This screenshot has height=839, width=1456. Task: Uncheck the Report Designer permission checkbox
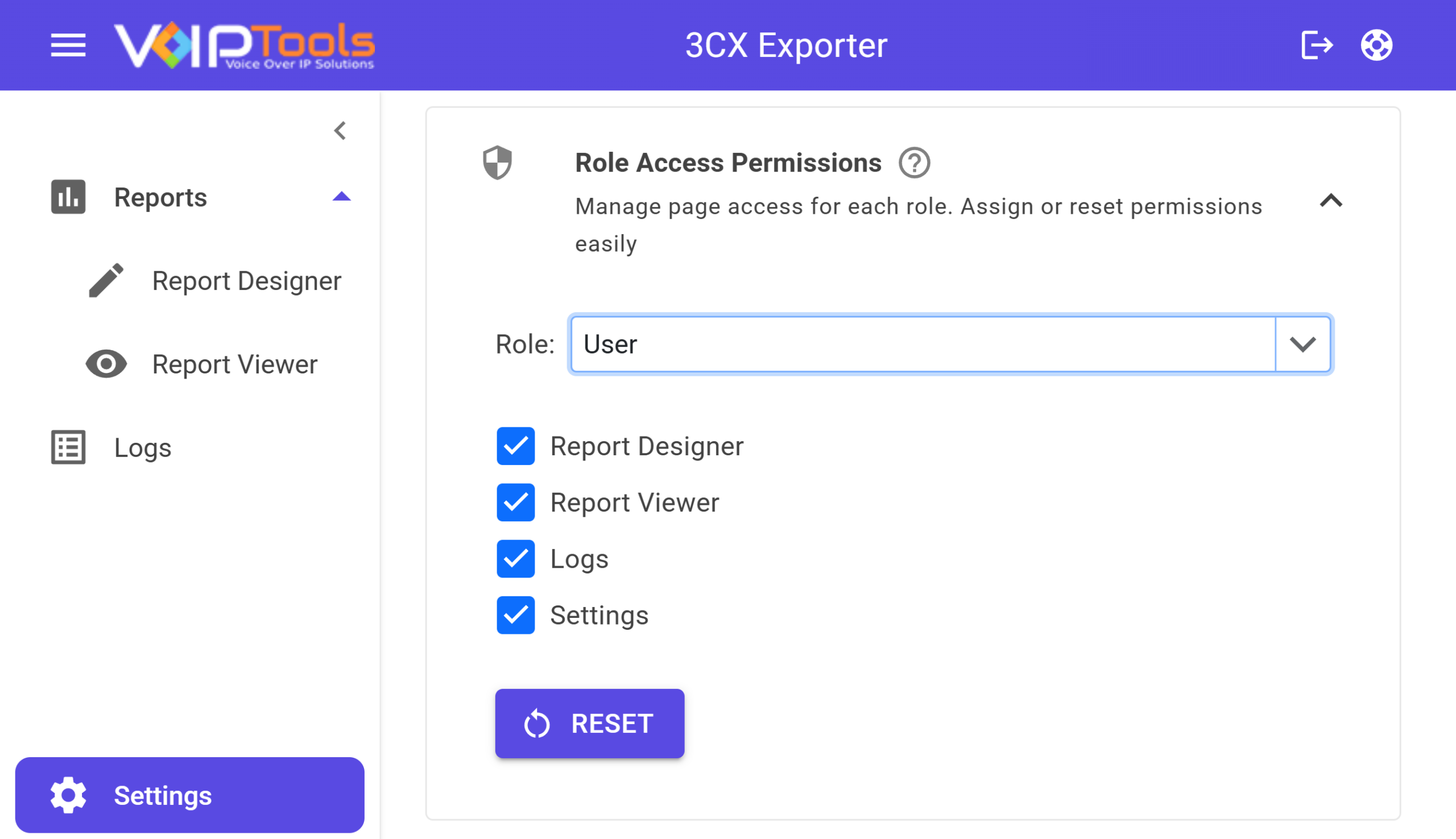click(515, 446)
